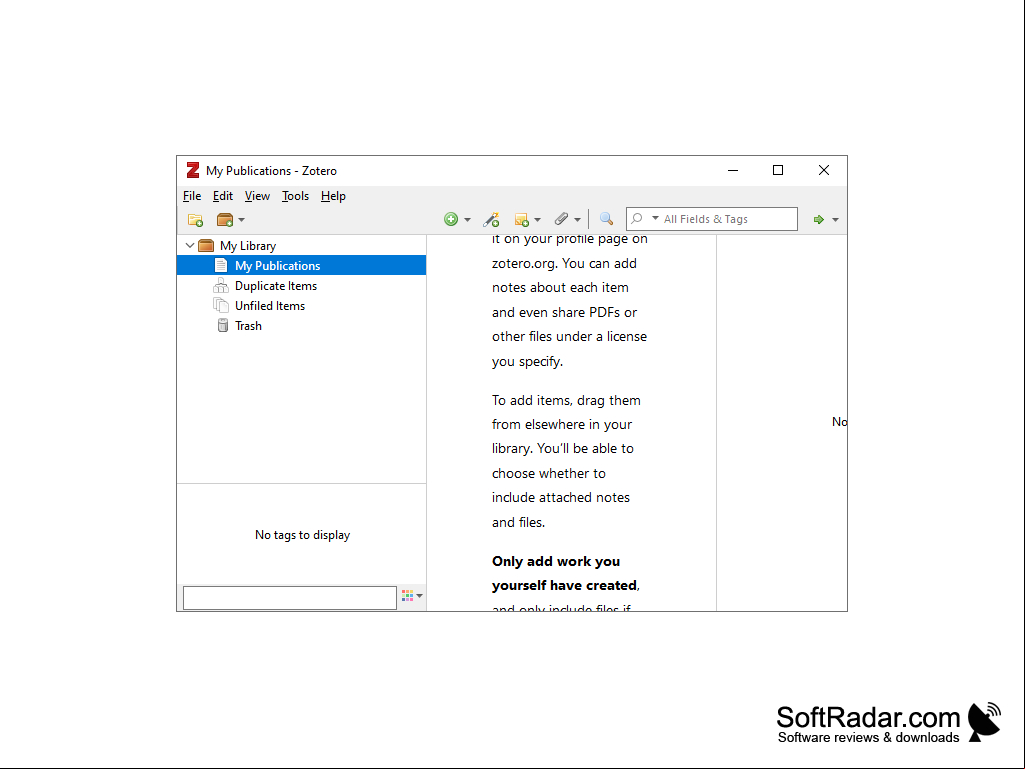This screenshot has width=1025, height=769.
Task: Select Duplicate Items in the tree
Action: tap(276, 286)
